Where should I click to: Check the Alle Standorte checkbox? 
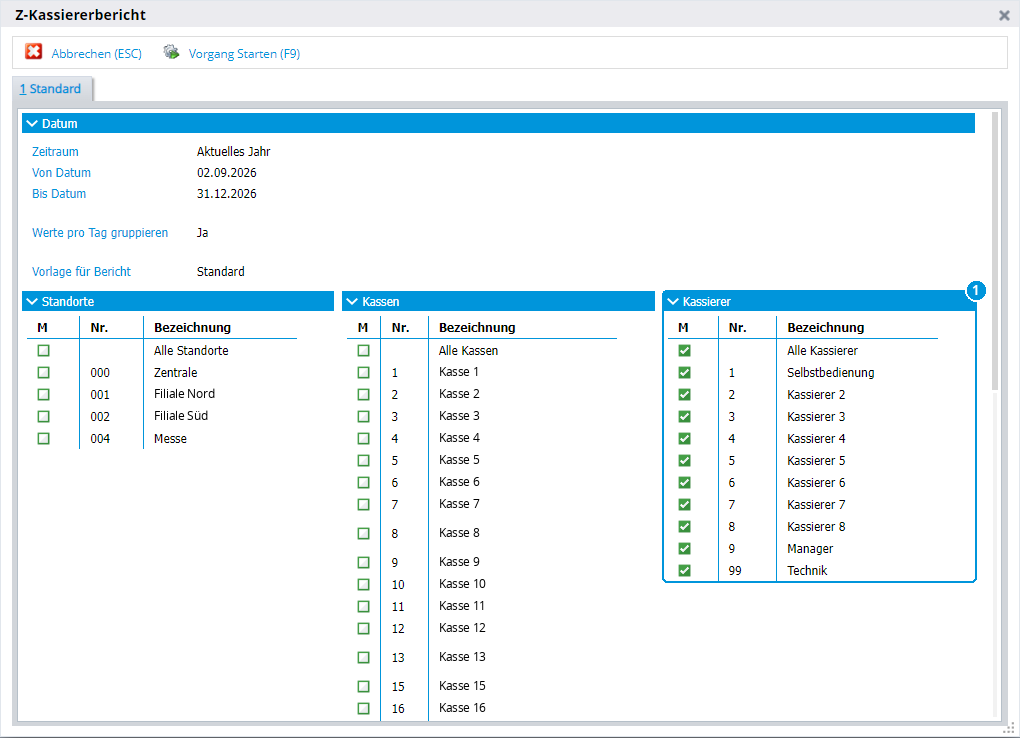[x=44, y=351]
